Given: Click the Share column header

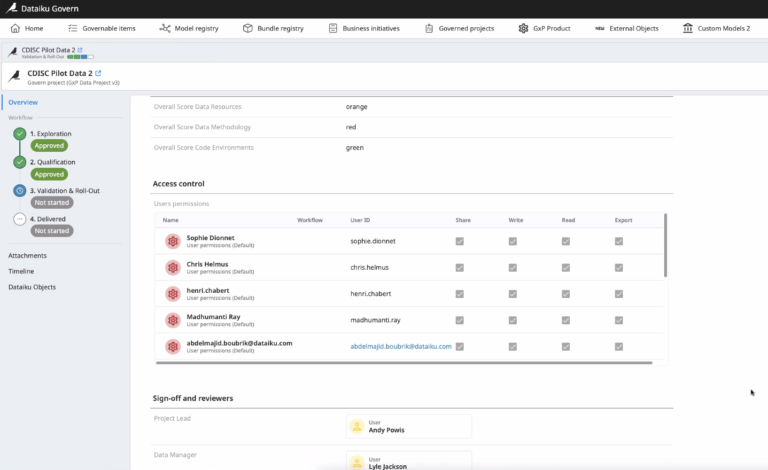Looking at the screenshot, I should [463, 220].
